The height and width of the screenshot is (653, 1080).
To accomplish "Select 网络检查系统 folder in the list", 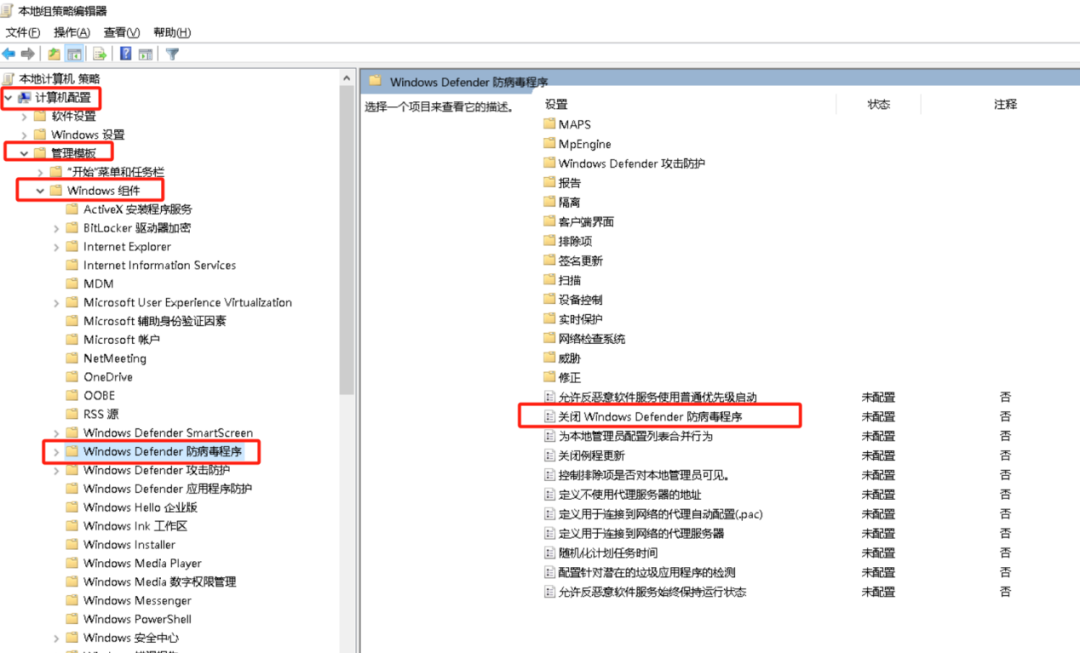I will pyautogui.click(x=592, y=338).
